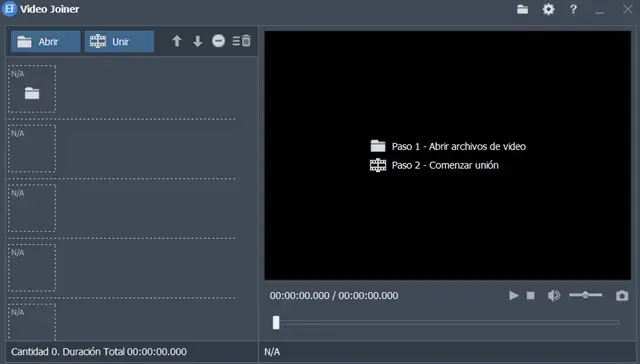Image resolution: width=640 pixels, height=364 pixels.
Task: Close the Video Joiner window
Action: pyautogui.click(x=628, y=9)
